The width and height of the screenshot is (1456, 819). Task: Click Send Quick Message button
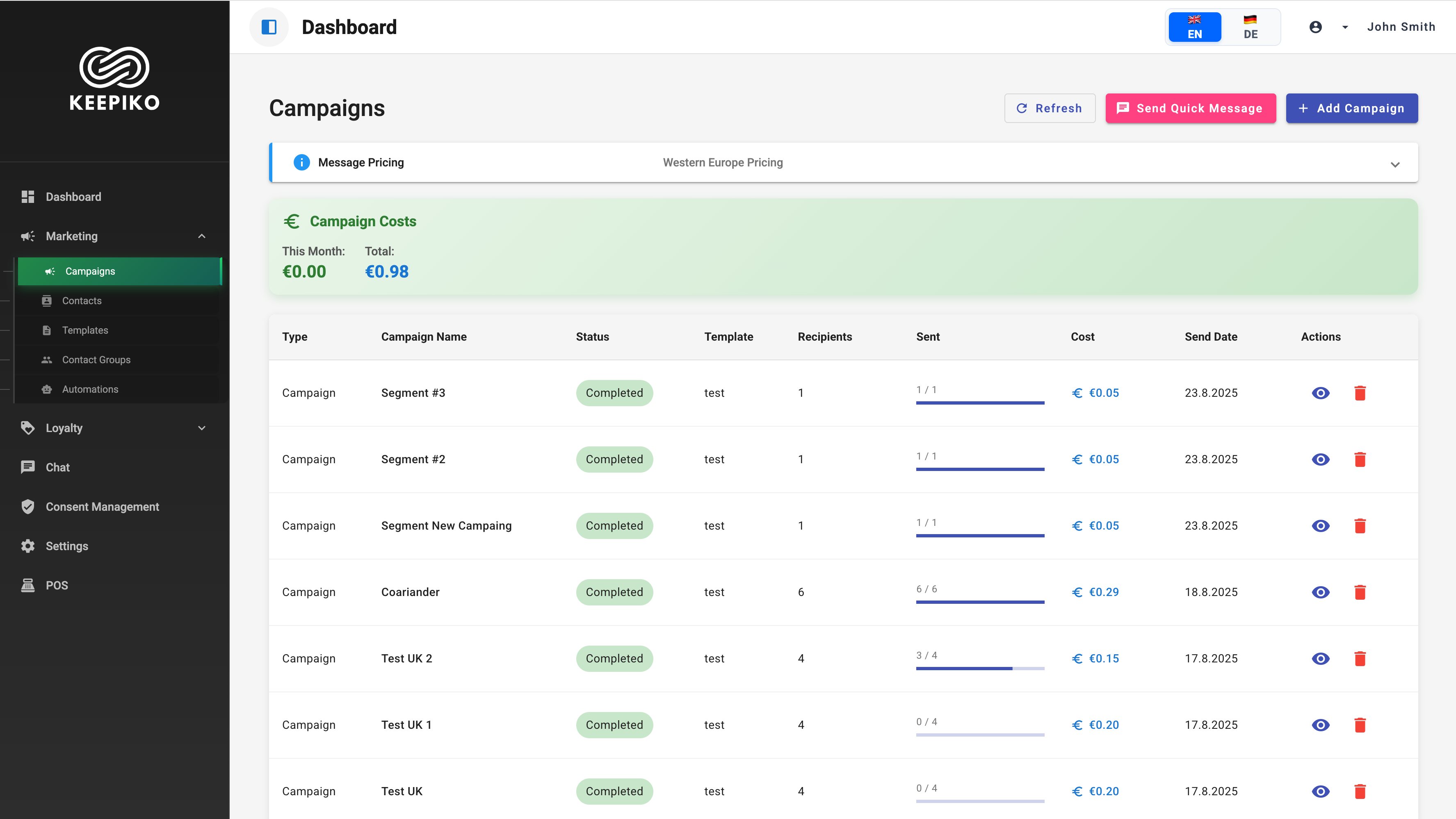[1190, 108]
